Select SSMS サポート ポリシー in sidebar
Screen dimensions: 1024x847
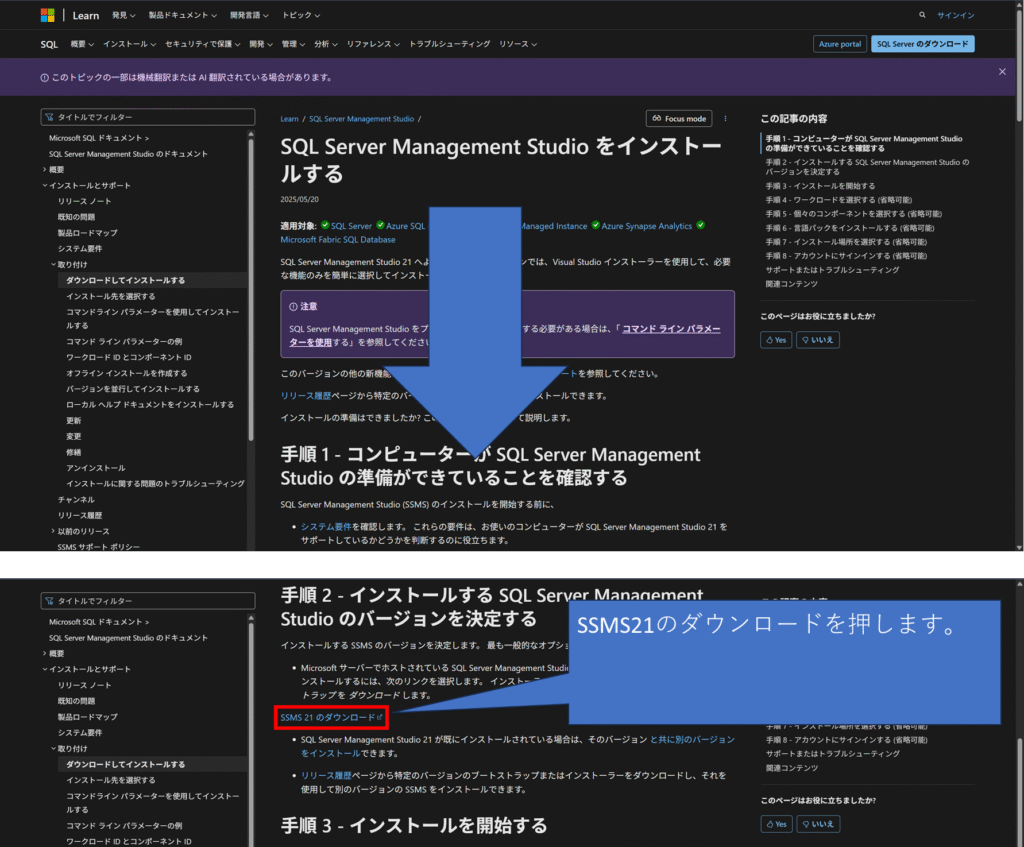(x=99, y=547)
